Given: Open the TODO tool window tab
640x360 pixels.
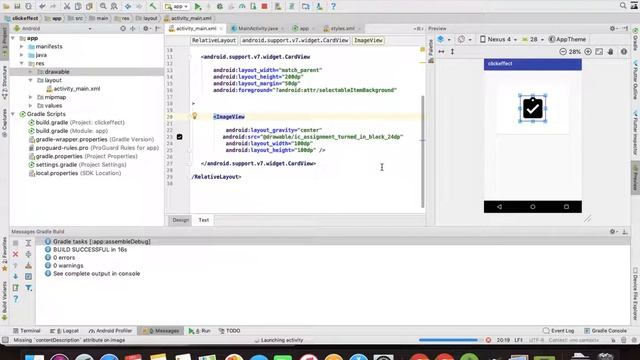Looking at the screenshot, I should pyautogui.click(x=229, y=331).
